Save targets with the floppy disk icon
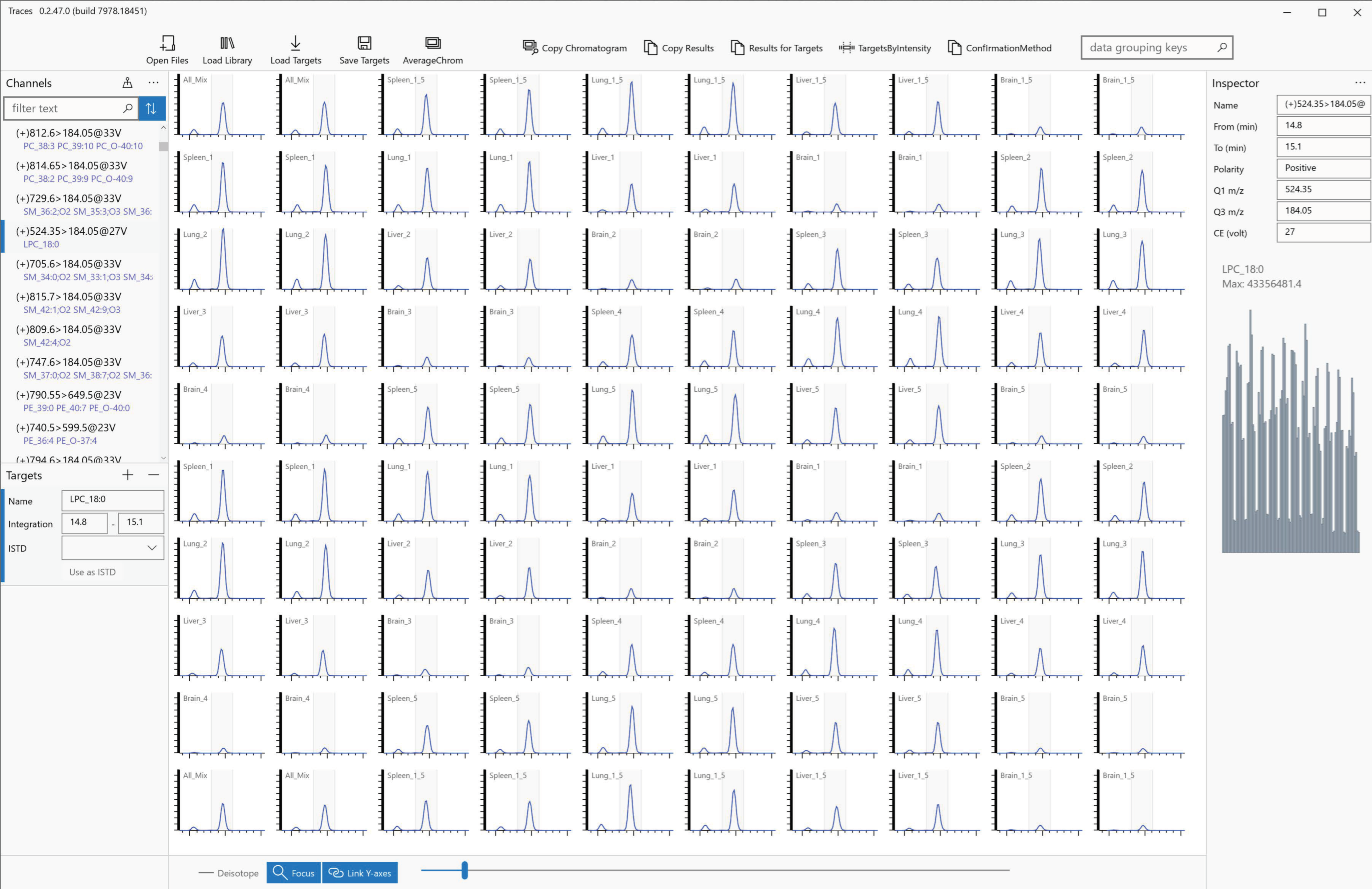This screenshot has height=889, width=1372. (364, 43)
